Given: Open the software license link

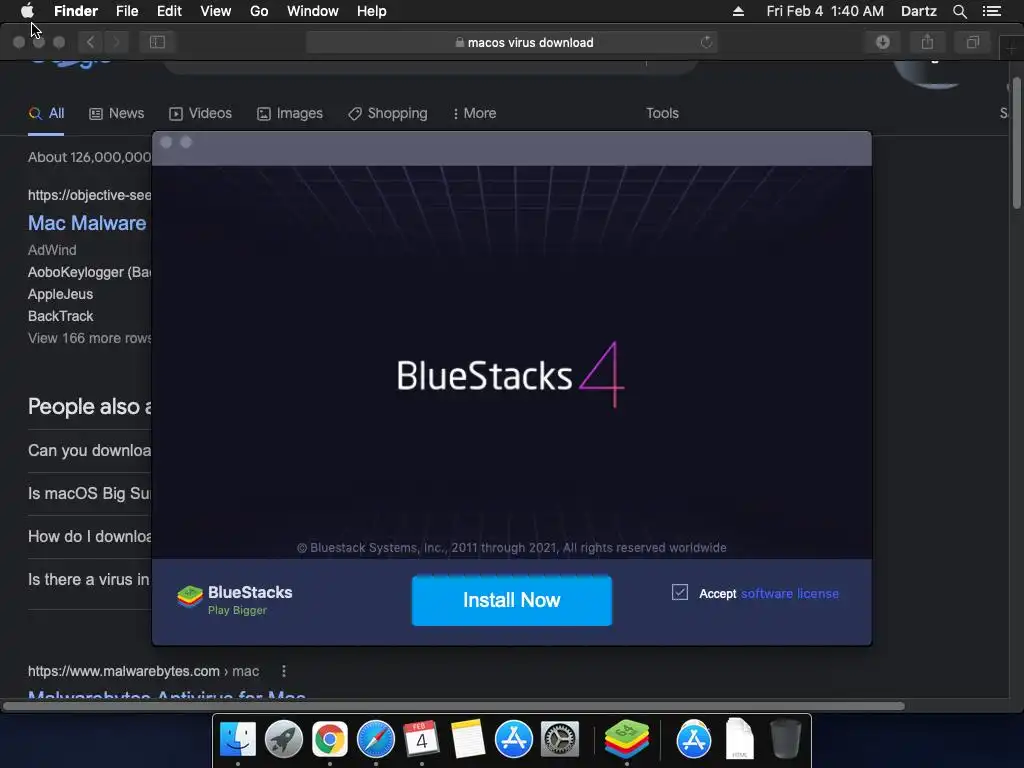Looking at the screenshot, I should coord(790,594).
